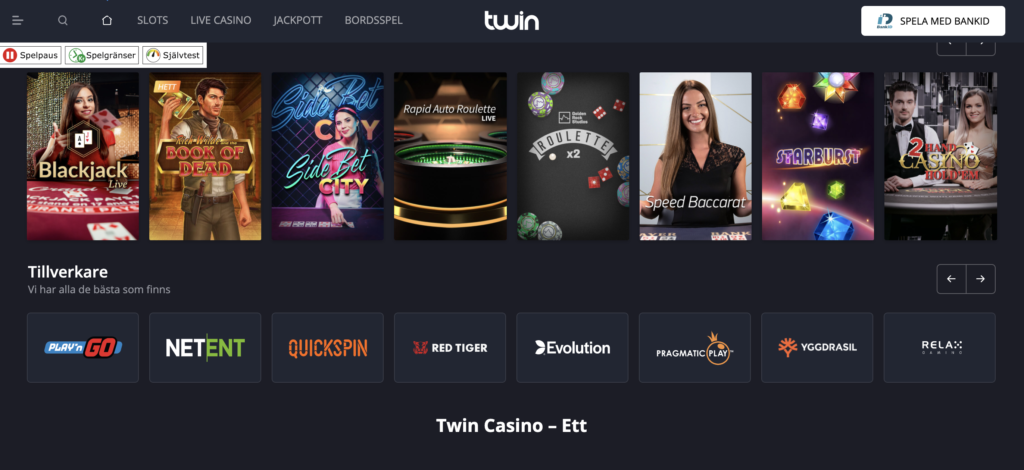Viewport: 1024px width, 470px height.
Task: Open the Pragmatic Play provider tile
Action: pos(695,347)
